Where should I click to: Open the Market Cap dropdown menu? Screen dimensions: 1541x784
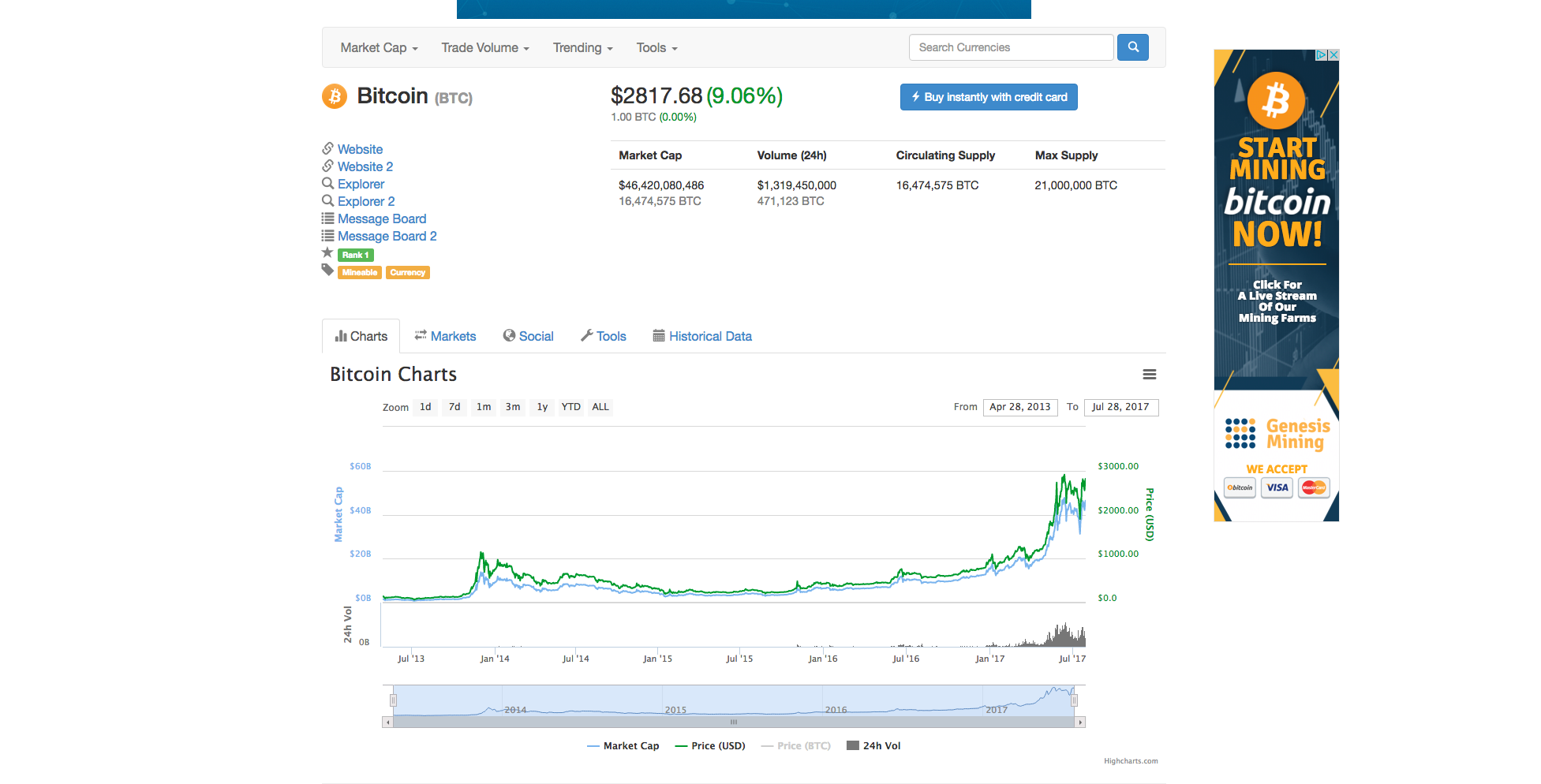(x=379, y=48)
